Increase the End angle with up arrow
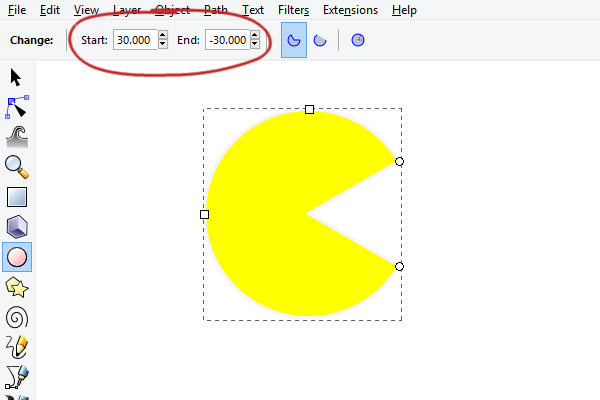The height and width of the screenshot is (400, 600). point(255,35)
